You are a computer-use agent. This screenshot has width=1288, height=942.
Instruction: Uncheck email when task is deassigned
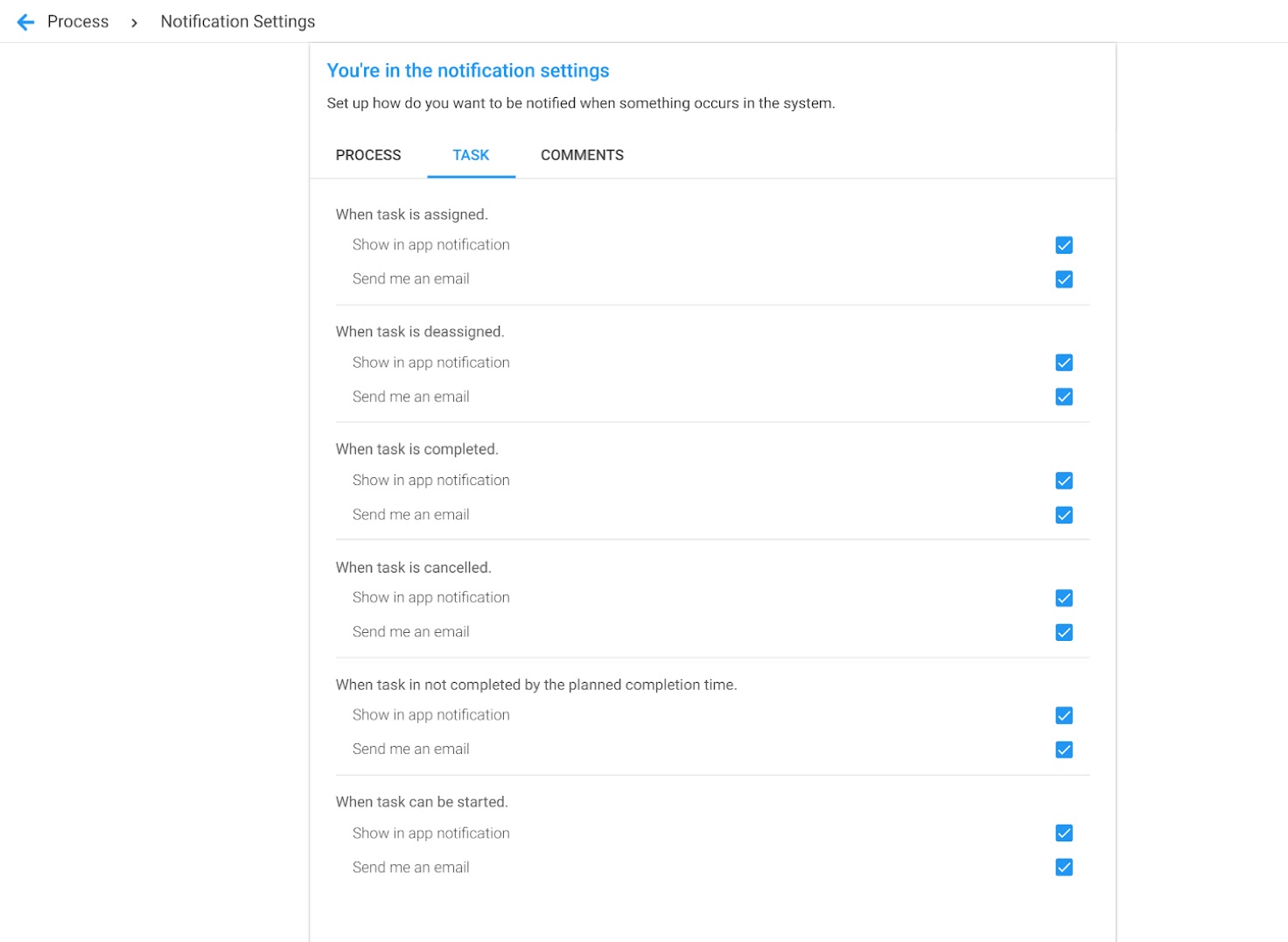pyautogui.click(x=1064, y=397)
